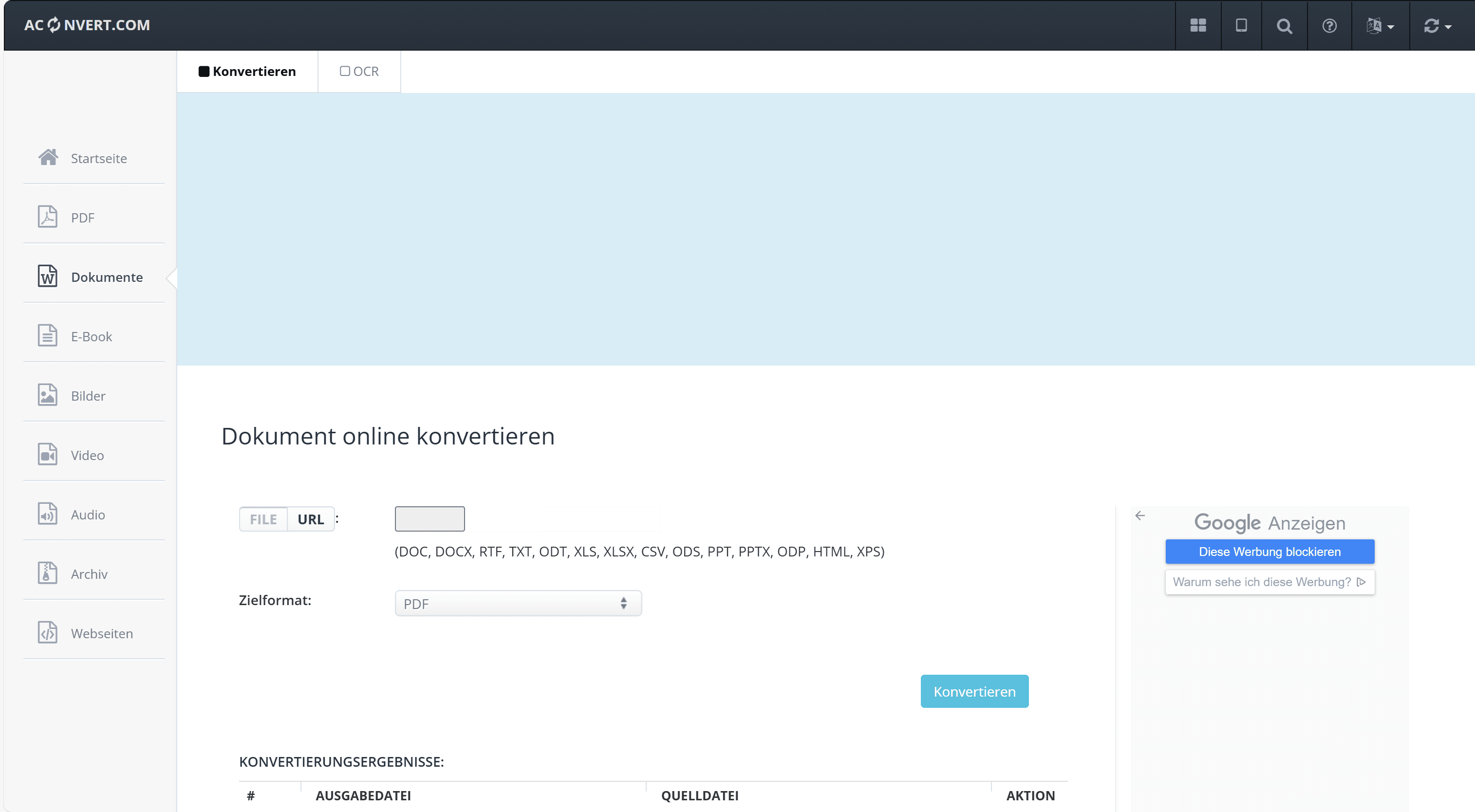Open the Zielformat dropdown
This screenshot has height=812, width=1475.
click(x=517, y=603)
